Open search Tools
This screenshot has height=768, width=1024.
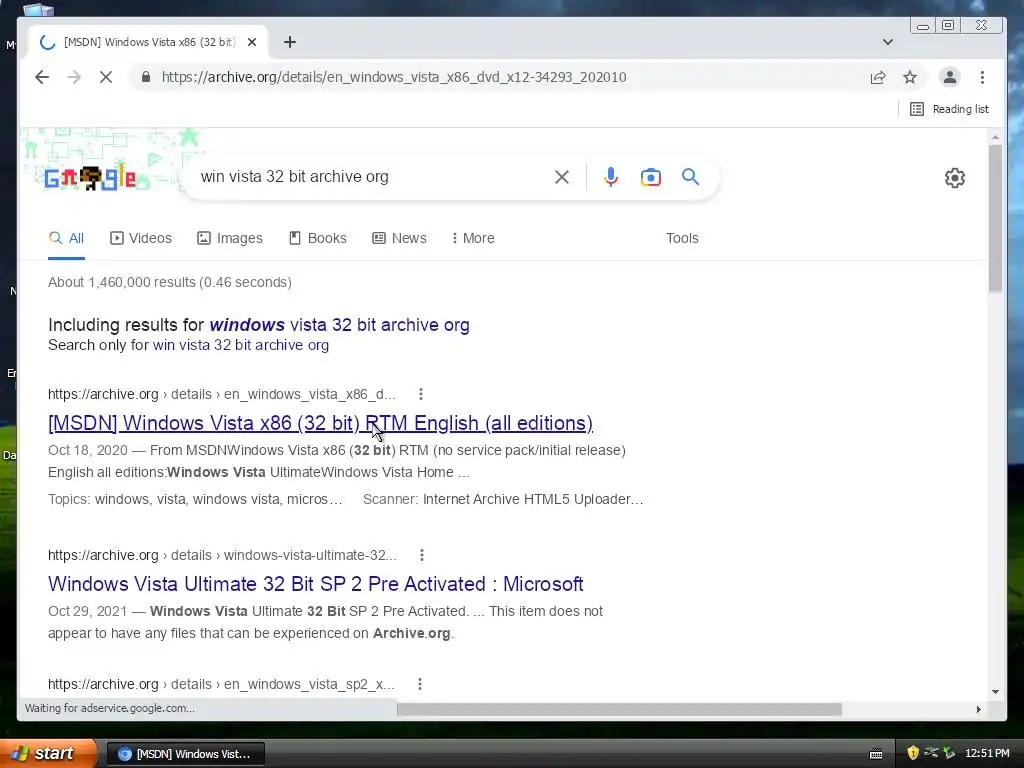click(682, 238)
